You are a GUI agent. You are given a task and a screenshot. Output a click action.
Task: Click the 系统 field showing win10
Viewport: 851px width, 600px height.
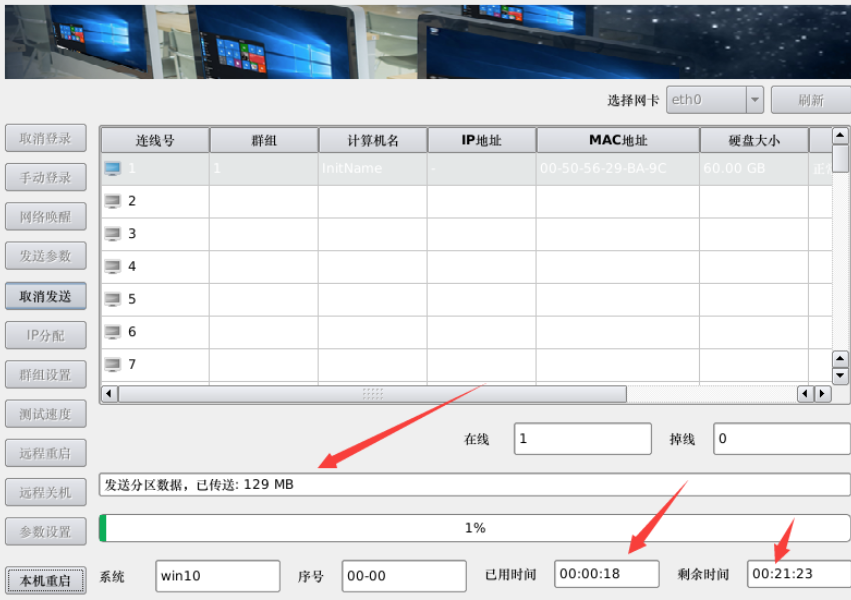217,575
